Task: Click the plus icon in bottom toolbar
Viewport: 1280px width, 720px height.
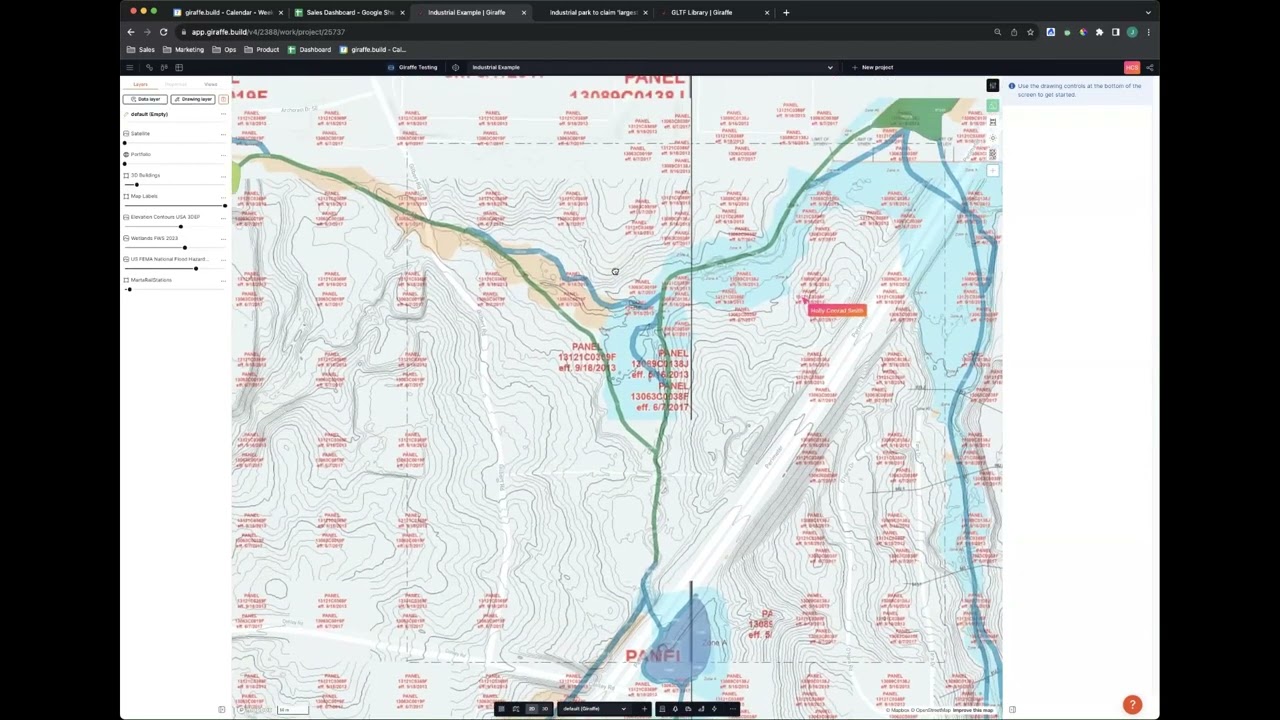Action: 644,709
